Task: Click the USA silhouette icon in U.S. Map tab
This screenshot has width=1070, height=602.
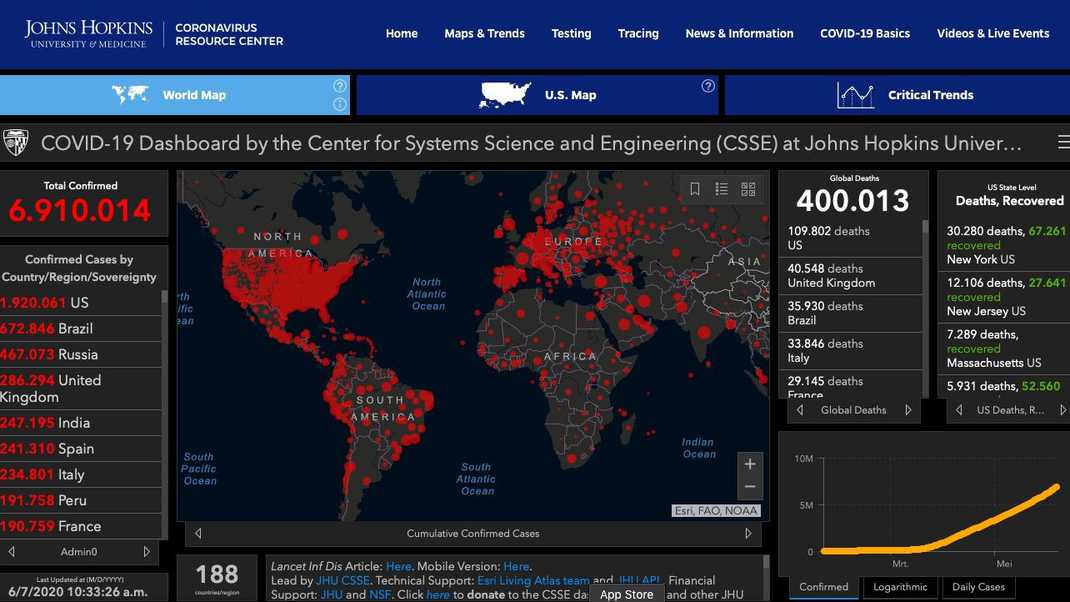Action: click(x=505, y=95)
